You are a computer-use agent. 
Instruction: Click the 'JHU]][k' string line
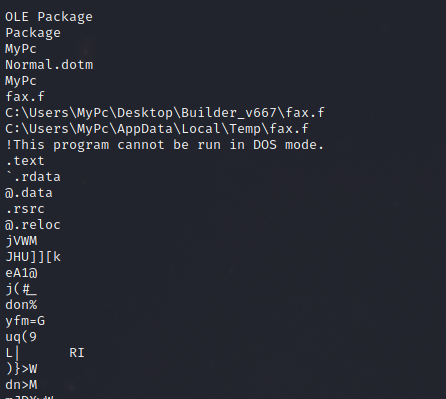click(33, 257)
